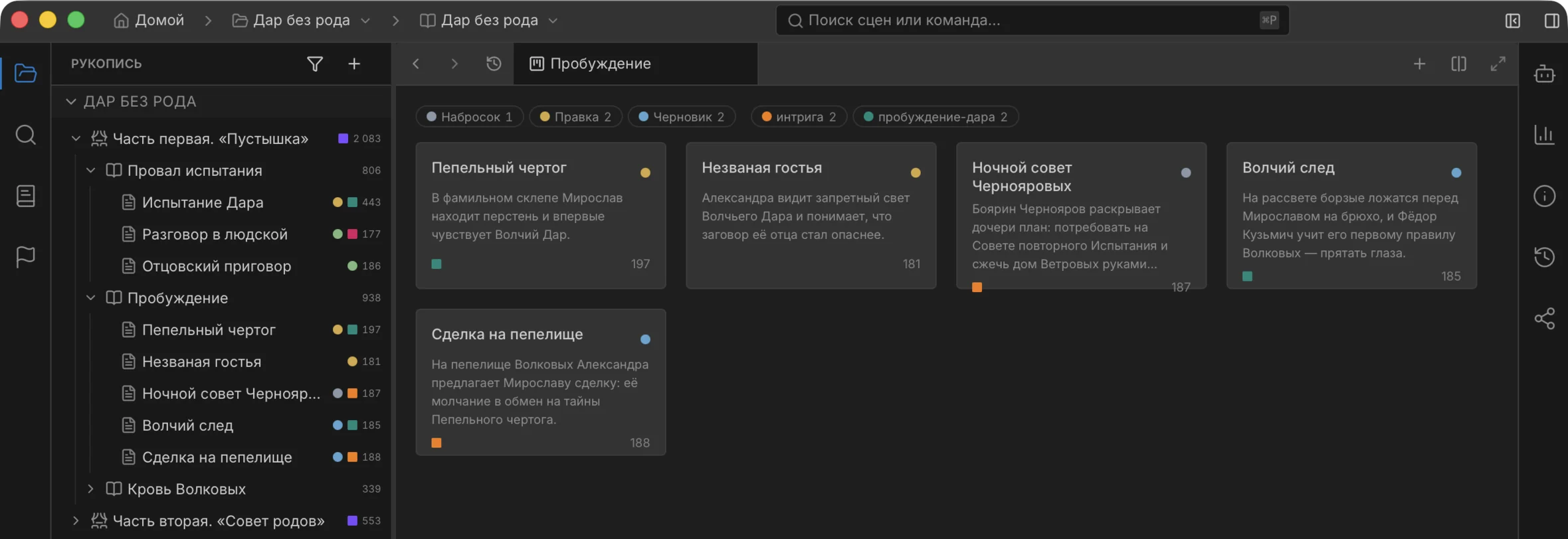Image resolution: width=1568 pixels, height=539 pixels.
Task: Toggle the Набросок status filter chip
Action: coord(470,117)
